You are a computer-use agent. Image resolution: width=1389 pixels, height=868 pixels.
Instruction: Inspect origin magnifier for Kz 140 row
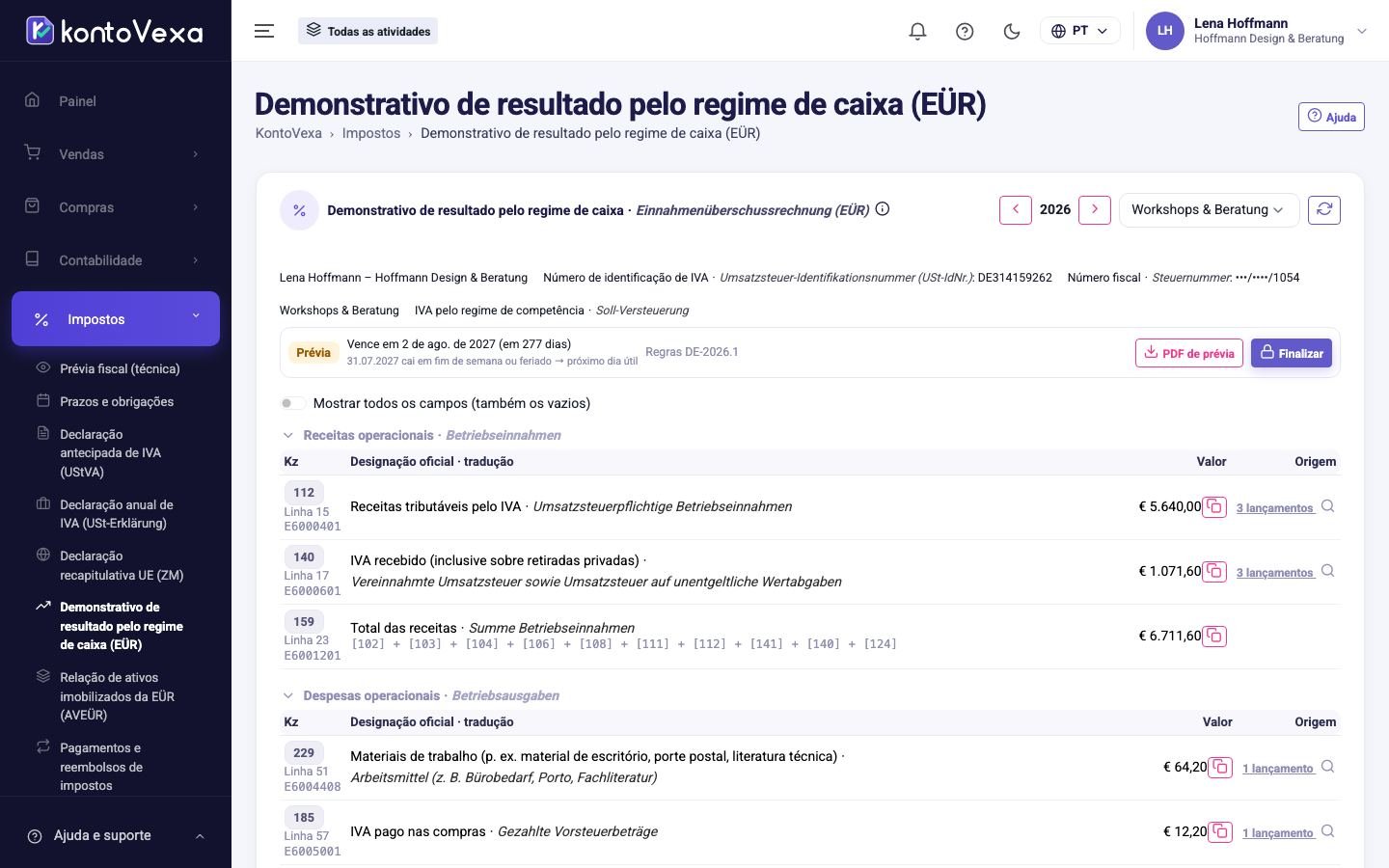pos(1328,571)
